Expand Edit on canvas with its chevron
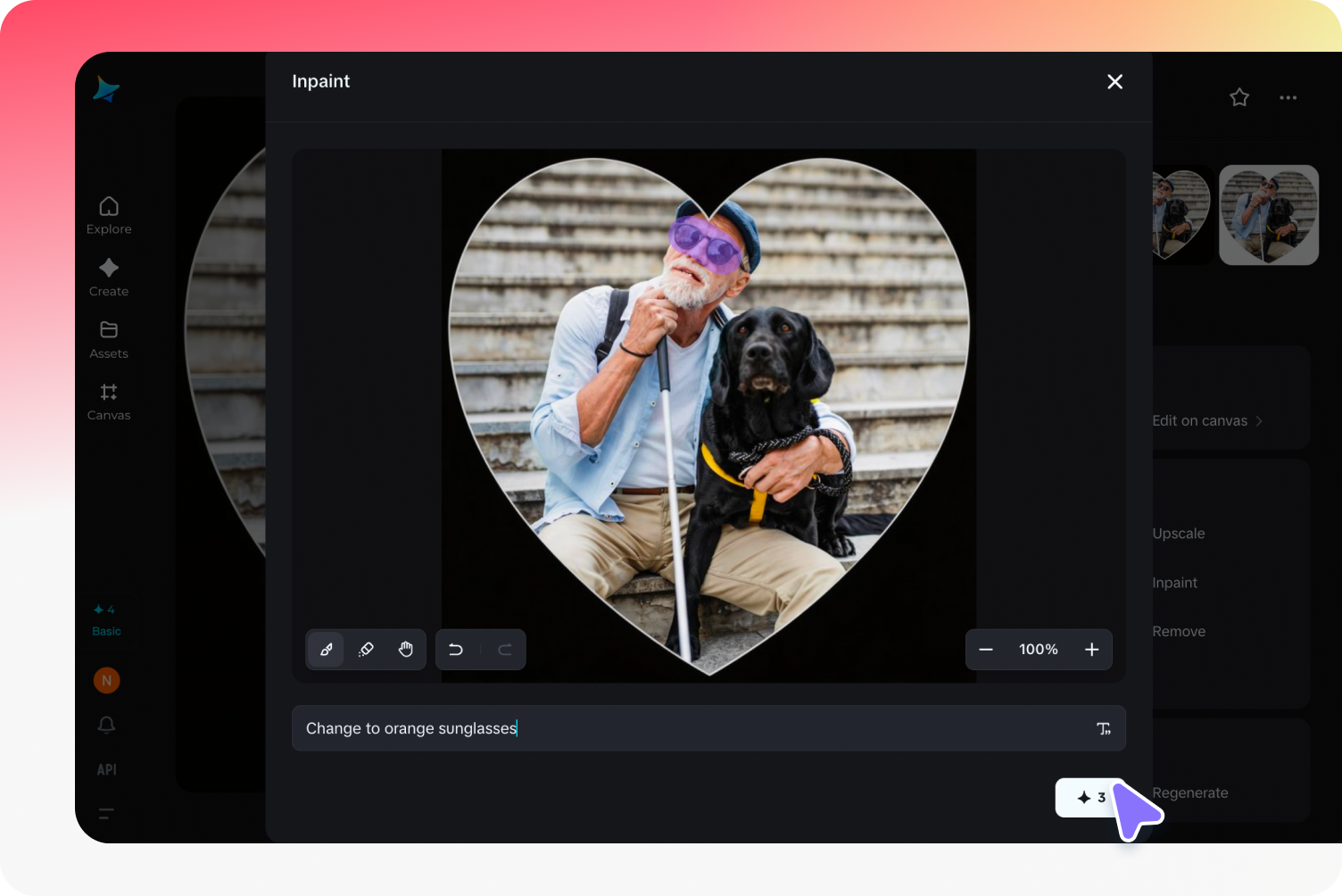The image size is (1342, 896). pos(1260,420)
